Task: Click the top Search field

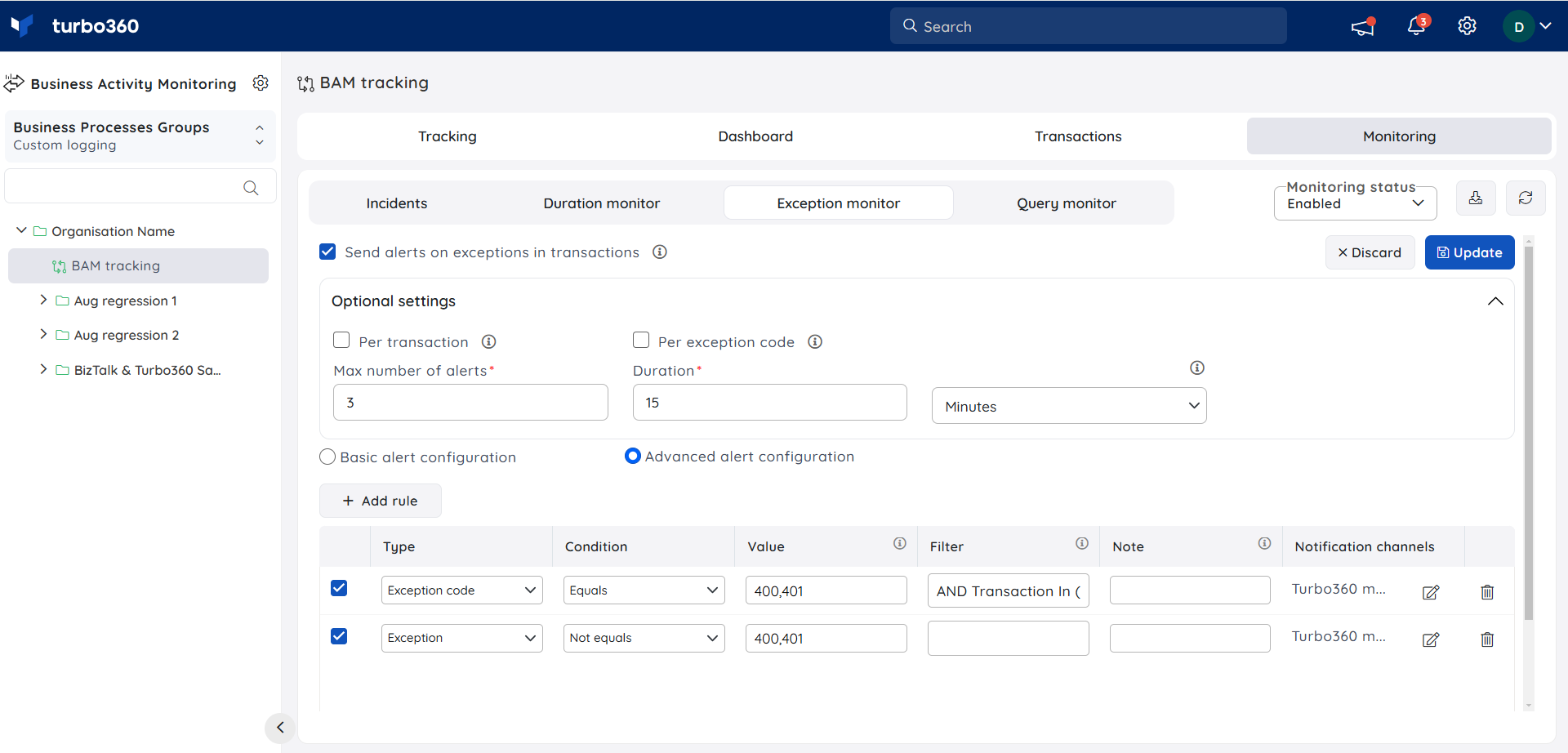Action: point(1088,26)
